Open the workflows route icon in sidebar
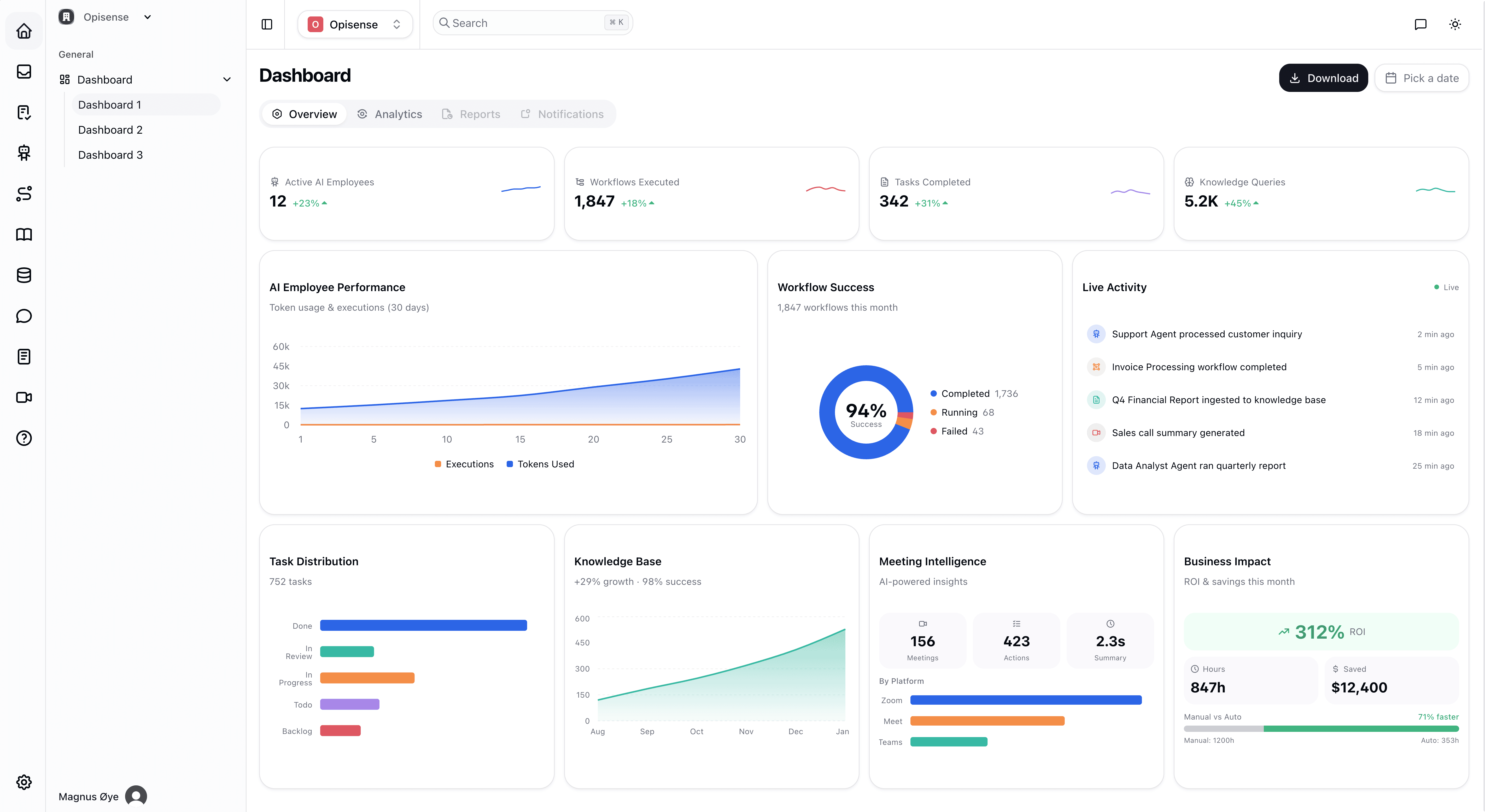Image resolution: width=1485 pixels, height=812 pixels. click(x=24, y=194)
